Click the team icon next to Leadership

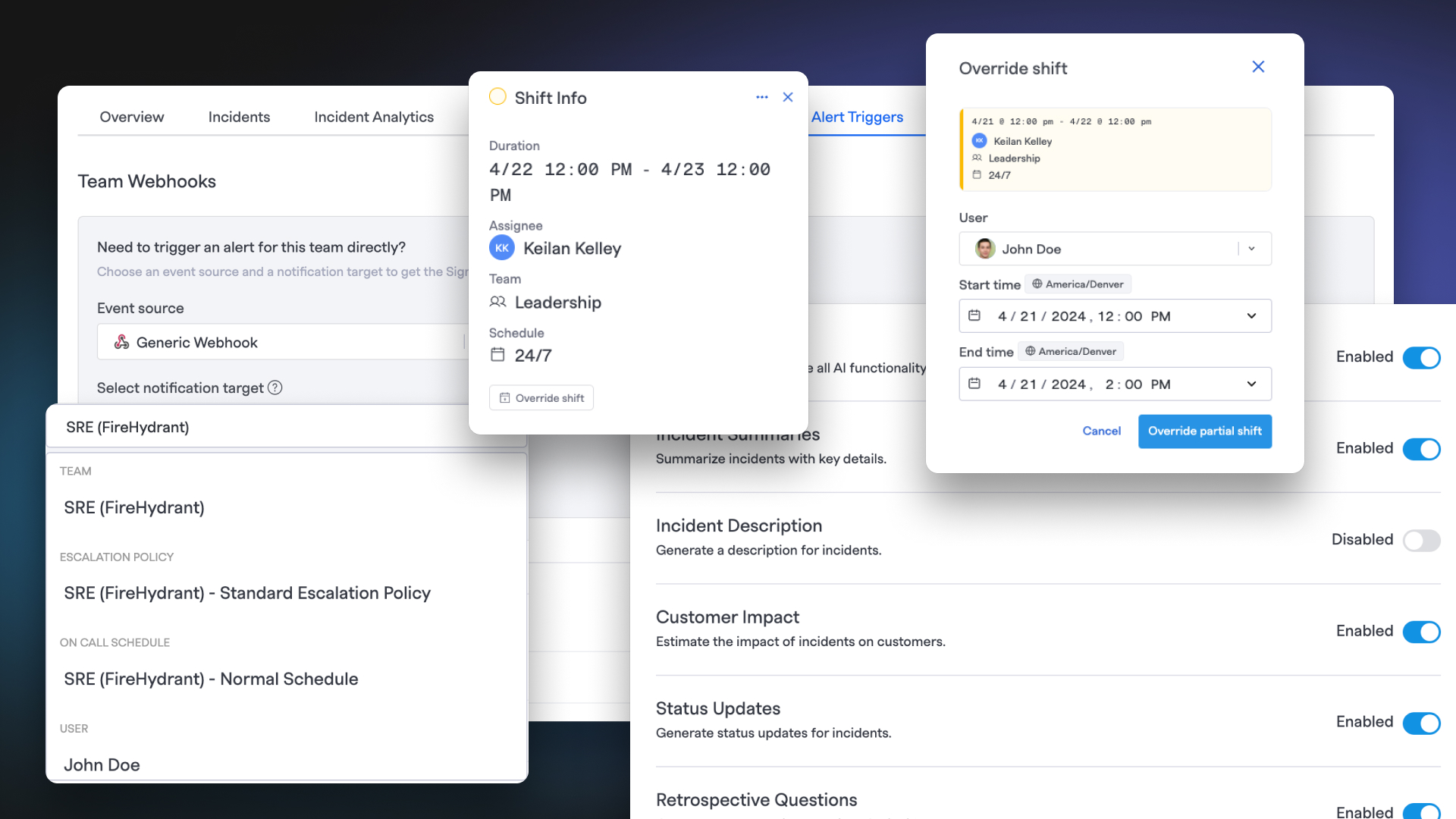coord(498,301)
